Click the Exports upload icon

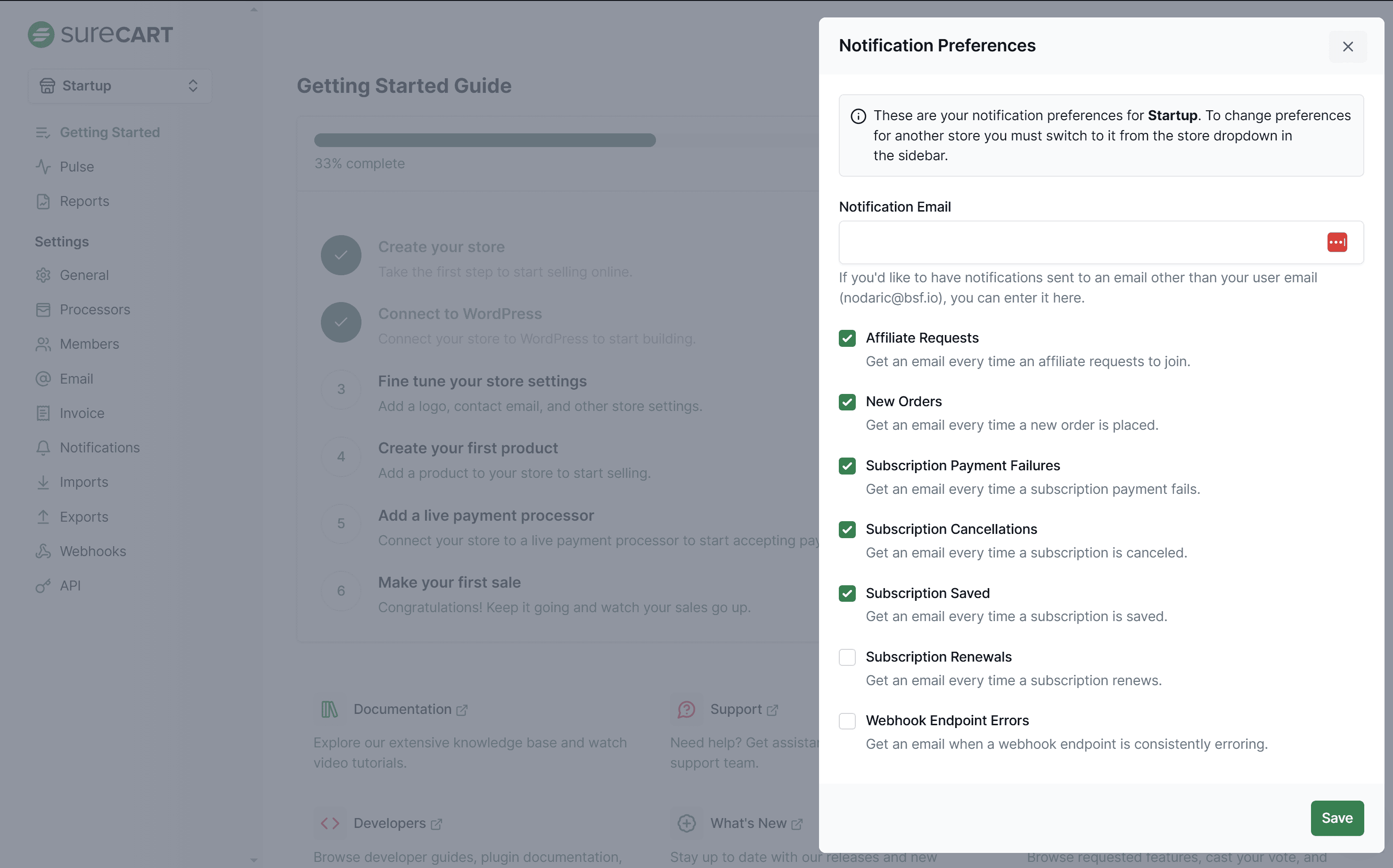[x=43, y=517]
